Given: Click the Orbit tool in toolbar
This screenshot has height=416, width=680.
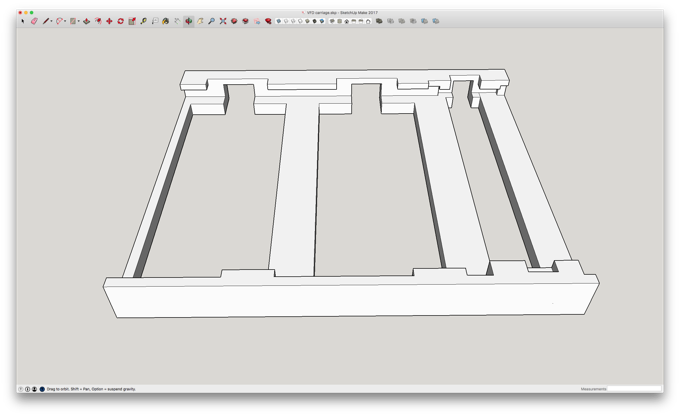Looking at the screenshot, I should [189, 21].
